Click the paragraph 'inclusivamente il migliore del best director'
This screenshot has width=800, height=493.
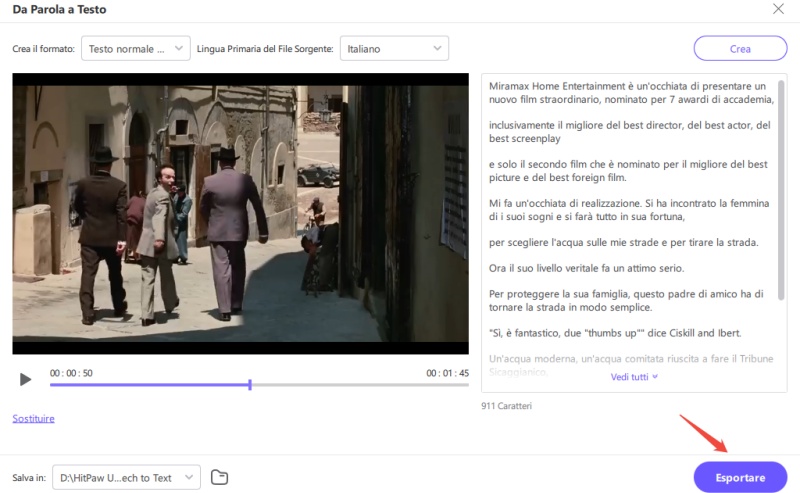point(630,132)
